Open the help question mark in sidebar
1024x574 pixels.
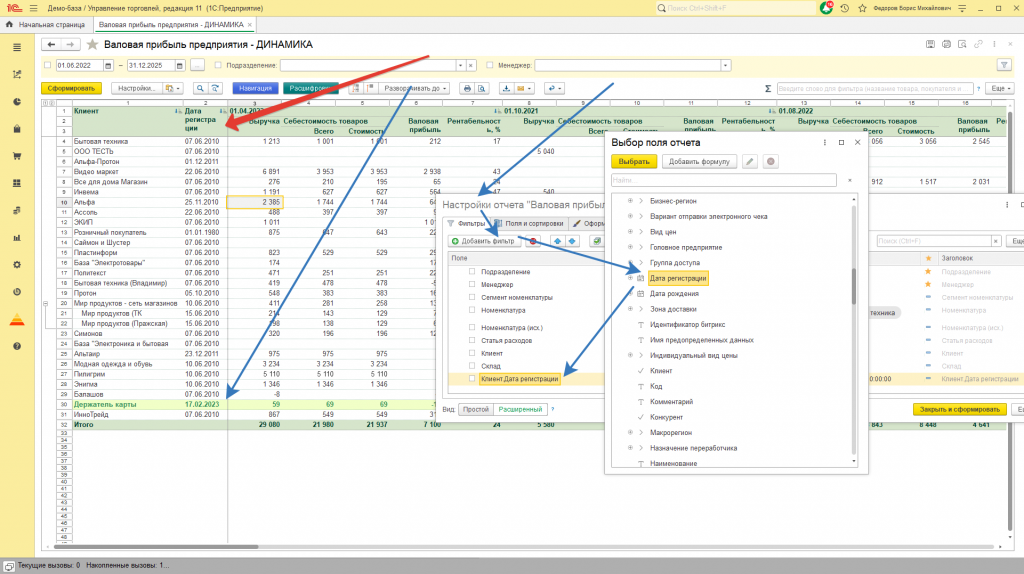click(x=17, y=346)
